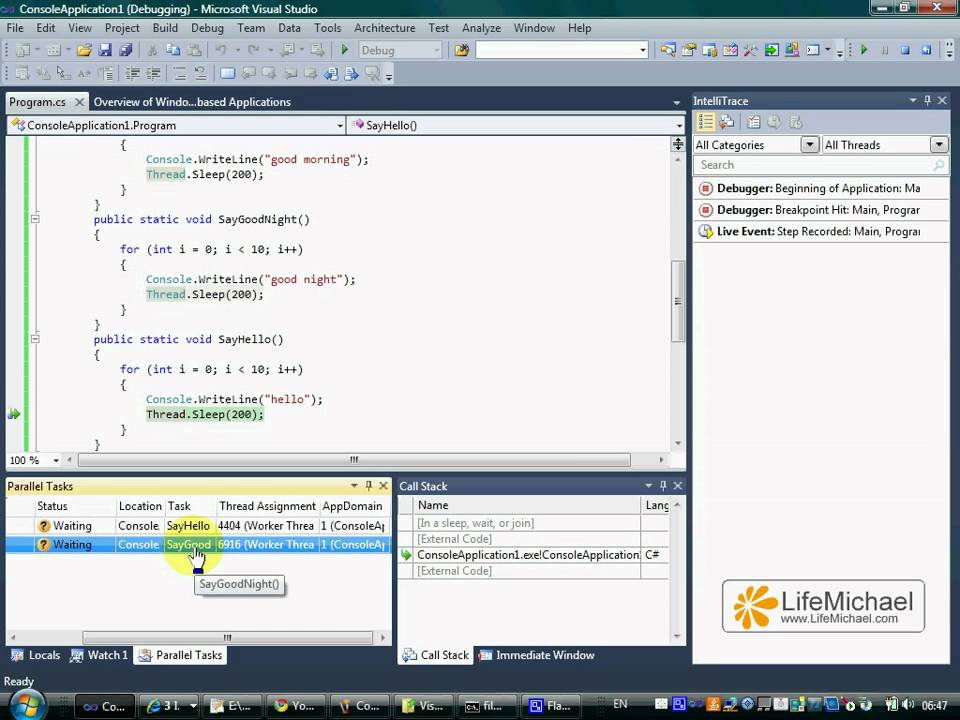This screenshot has width=960, height=720.
Task: Switch to the Immediate Window tab
Action: pyautogui.click(x=536, y=655)
